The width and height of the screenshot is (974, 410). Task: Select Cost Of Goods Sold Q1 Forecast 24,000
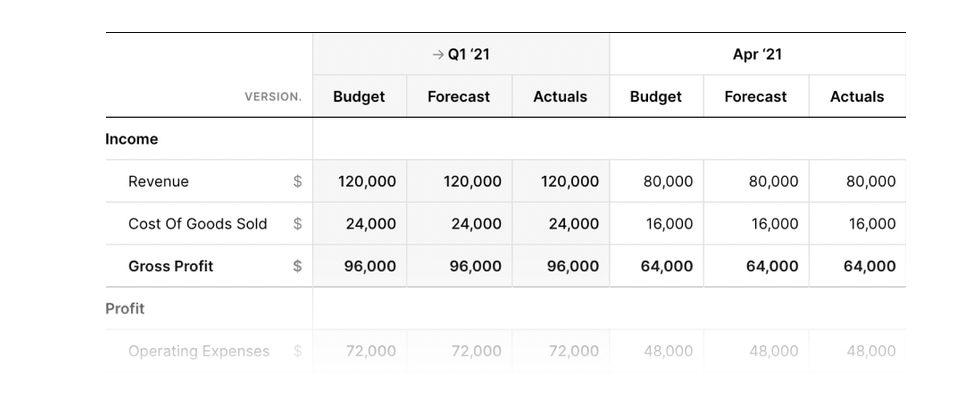pos(459,224)
